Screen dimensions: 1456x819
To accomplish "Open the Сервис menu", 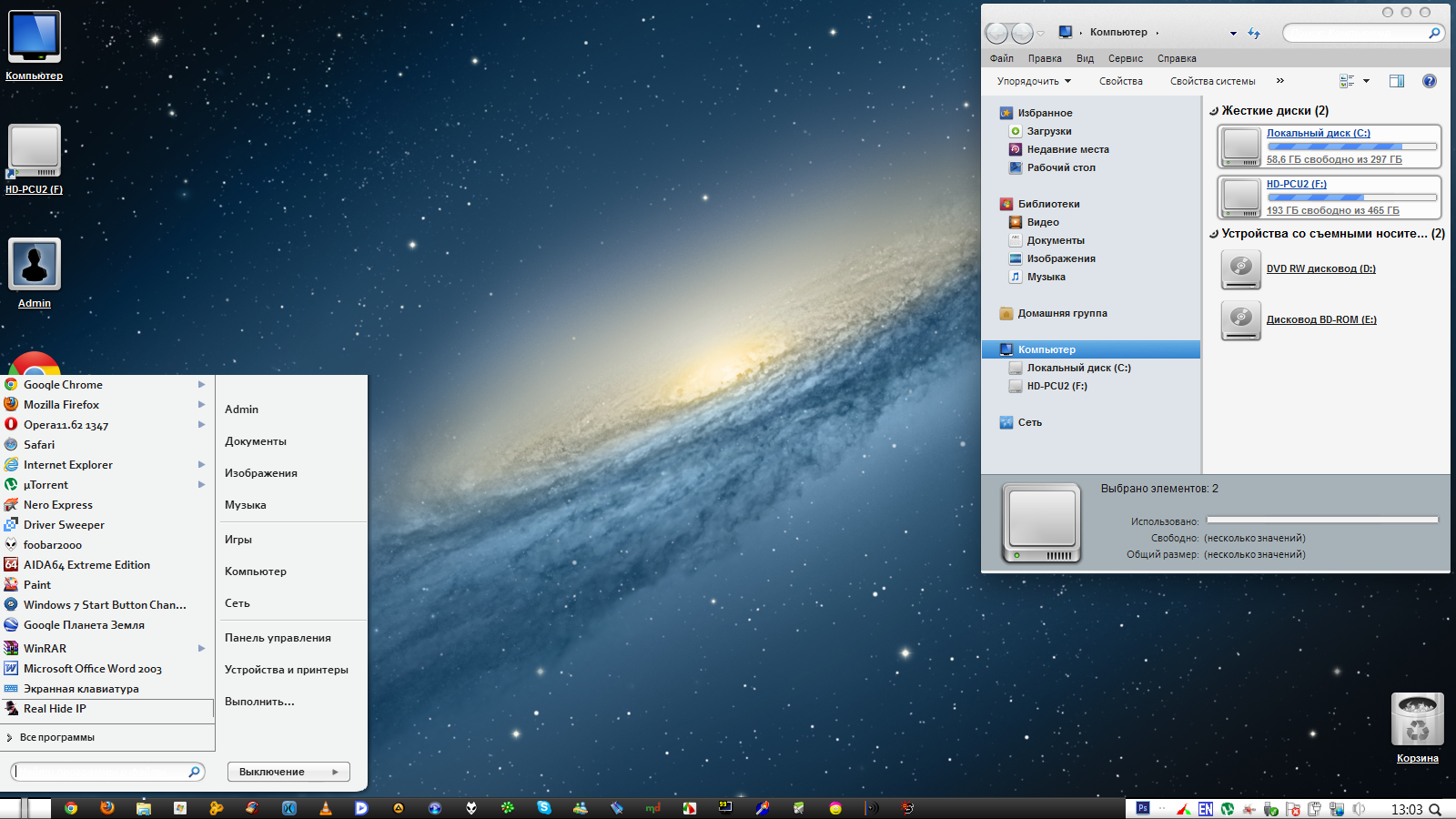I will point(1125,58).
